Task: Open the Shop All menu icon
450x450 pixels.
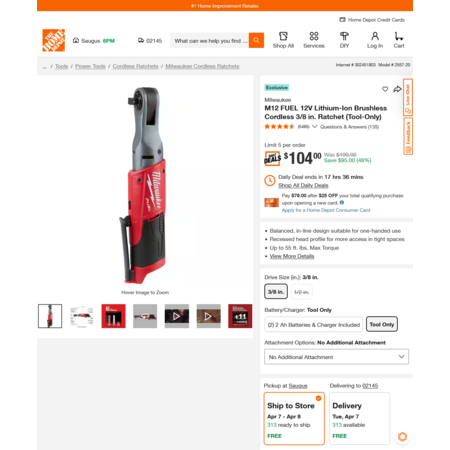Action: [x=283, y=40]
